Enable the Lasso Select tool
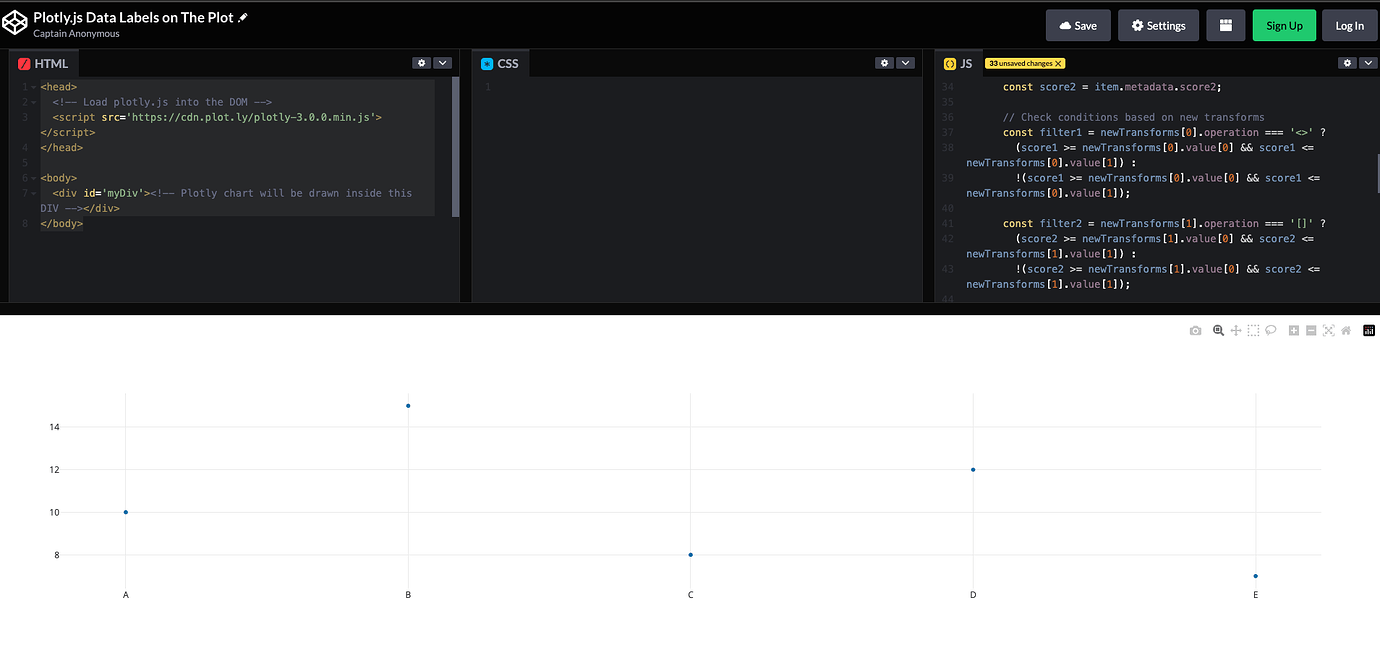The height and width of the screenshot is (658, 1380). click(1271, 330)
